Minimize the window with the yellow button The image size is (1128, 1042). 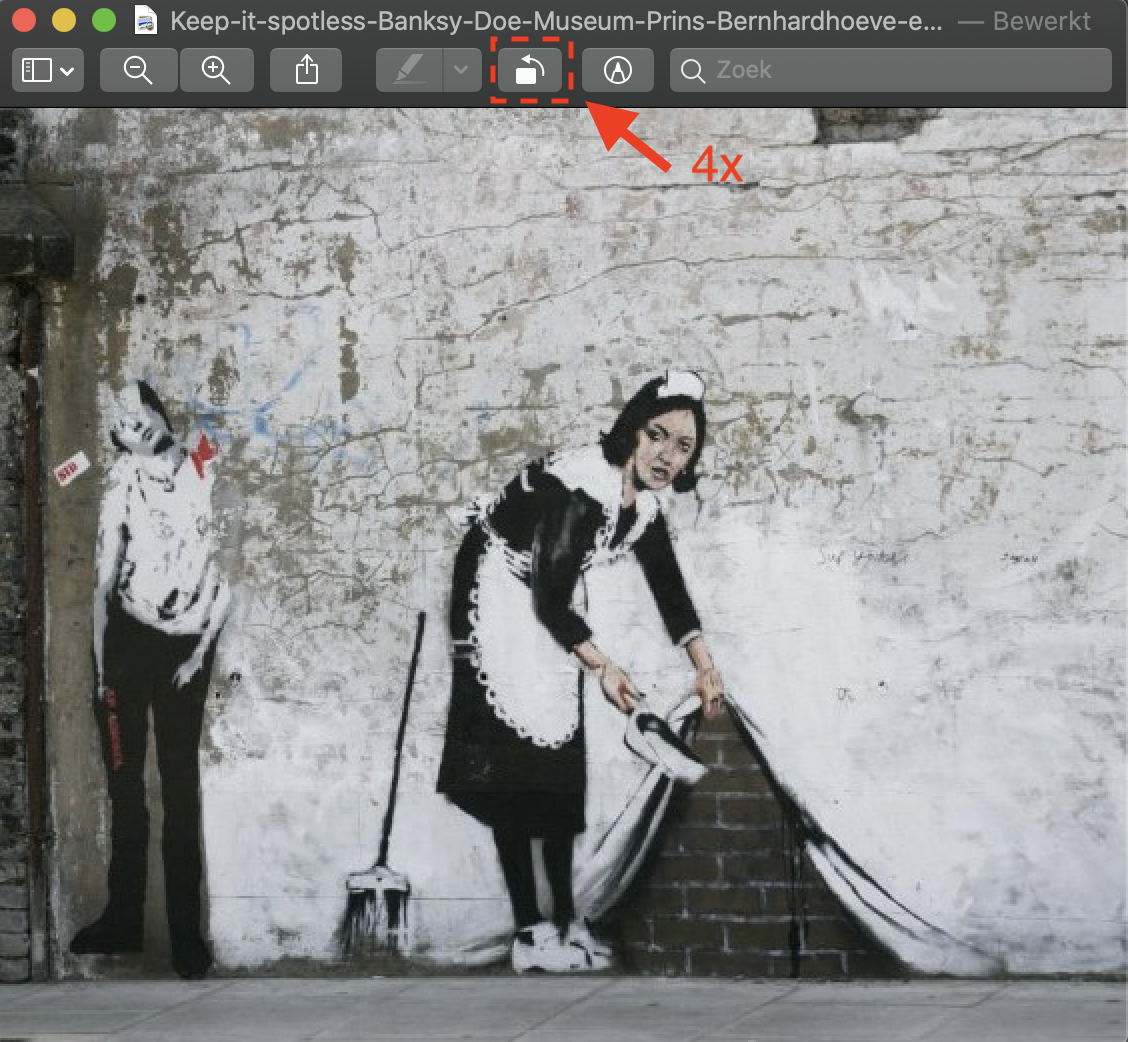click(64, 20)
